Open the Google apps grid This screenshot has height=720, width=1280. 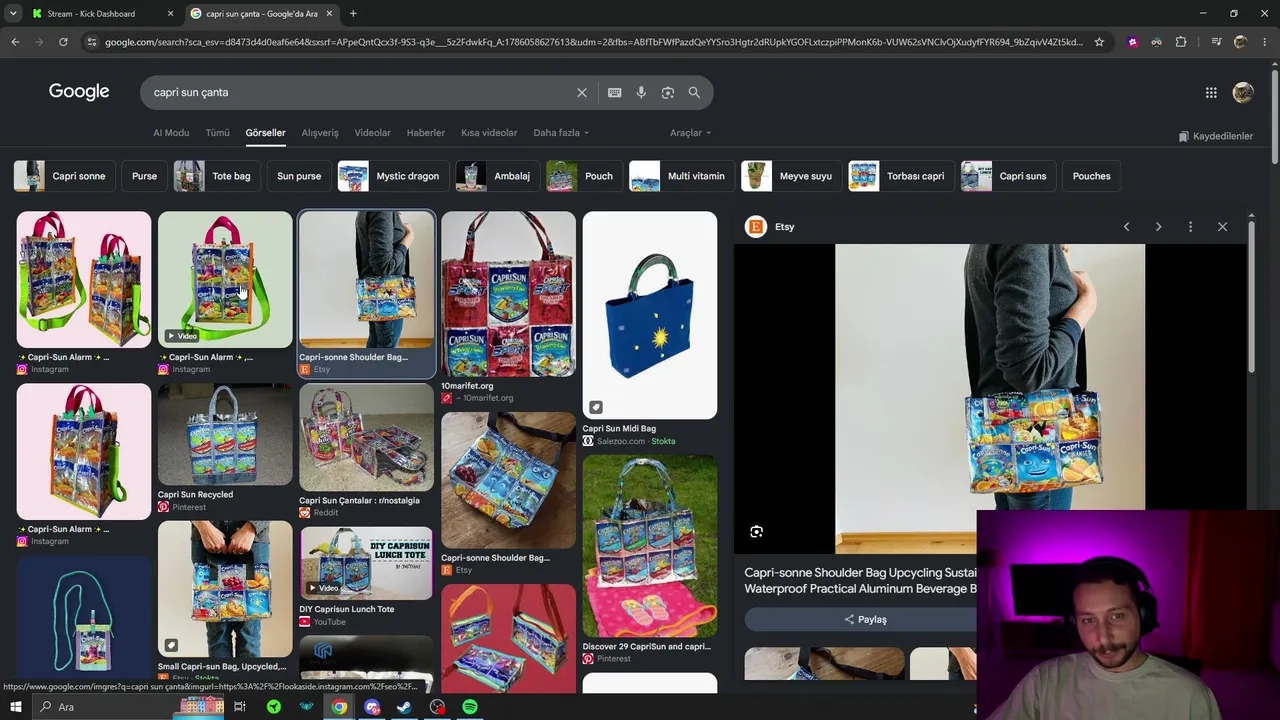(x=1211, y=93)
